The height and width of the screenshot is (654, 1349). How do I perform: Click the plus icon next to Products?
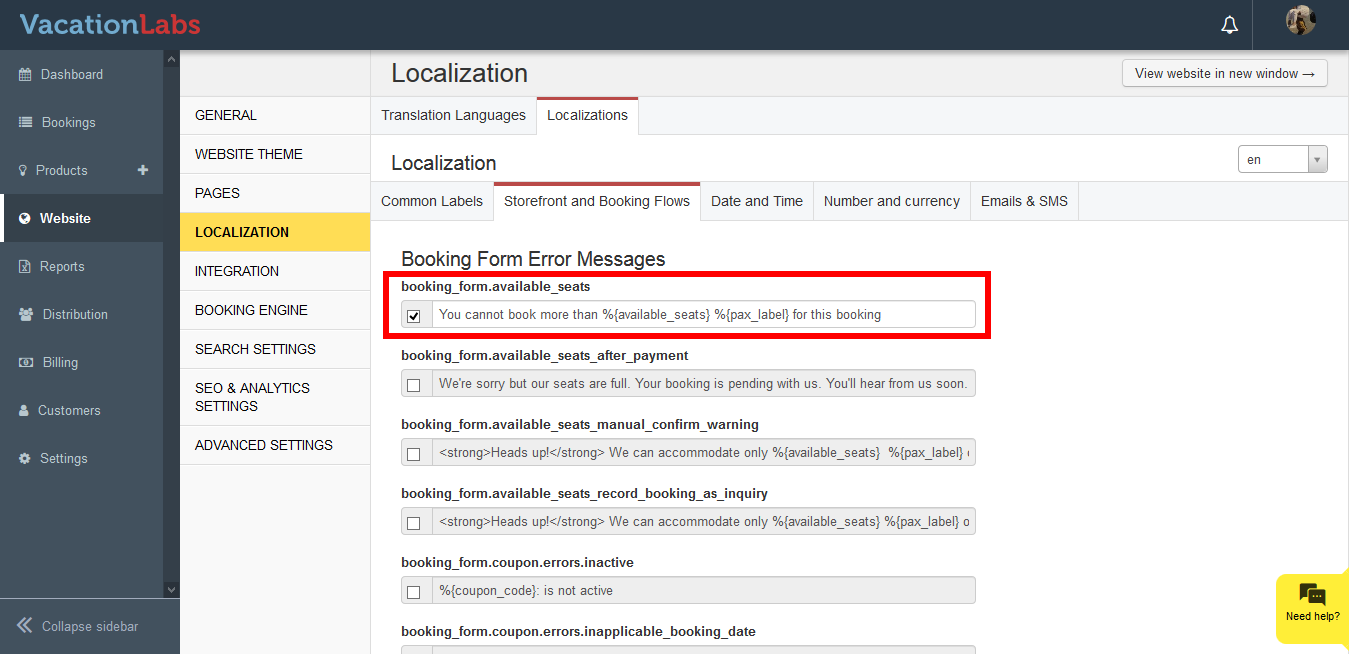pyautogui.click(x=143, y=170)
